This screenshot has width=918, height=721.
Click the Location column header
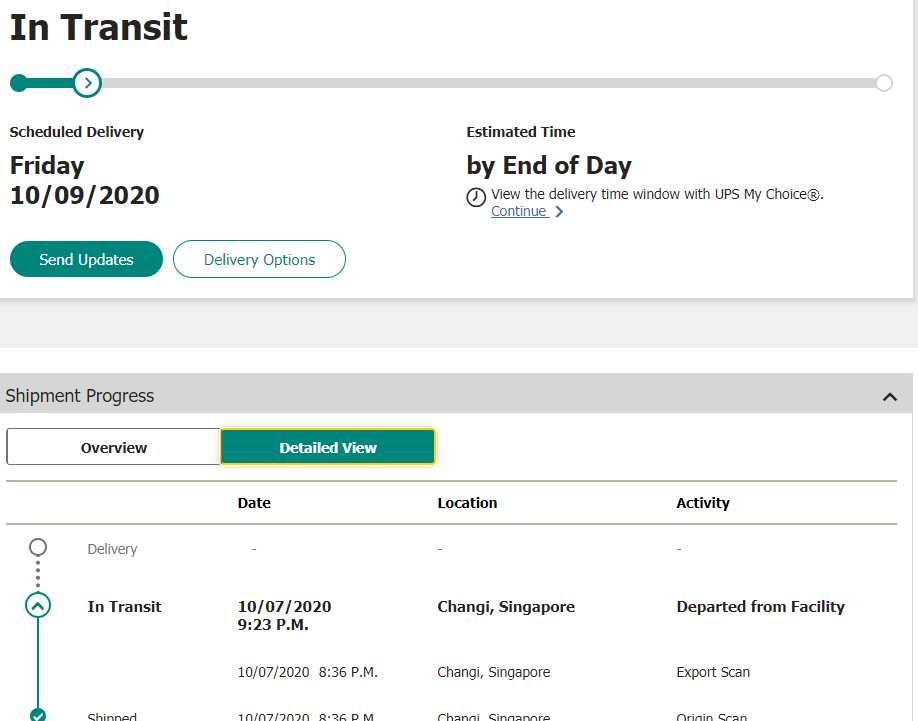pos(467,503)
